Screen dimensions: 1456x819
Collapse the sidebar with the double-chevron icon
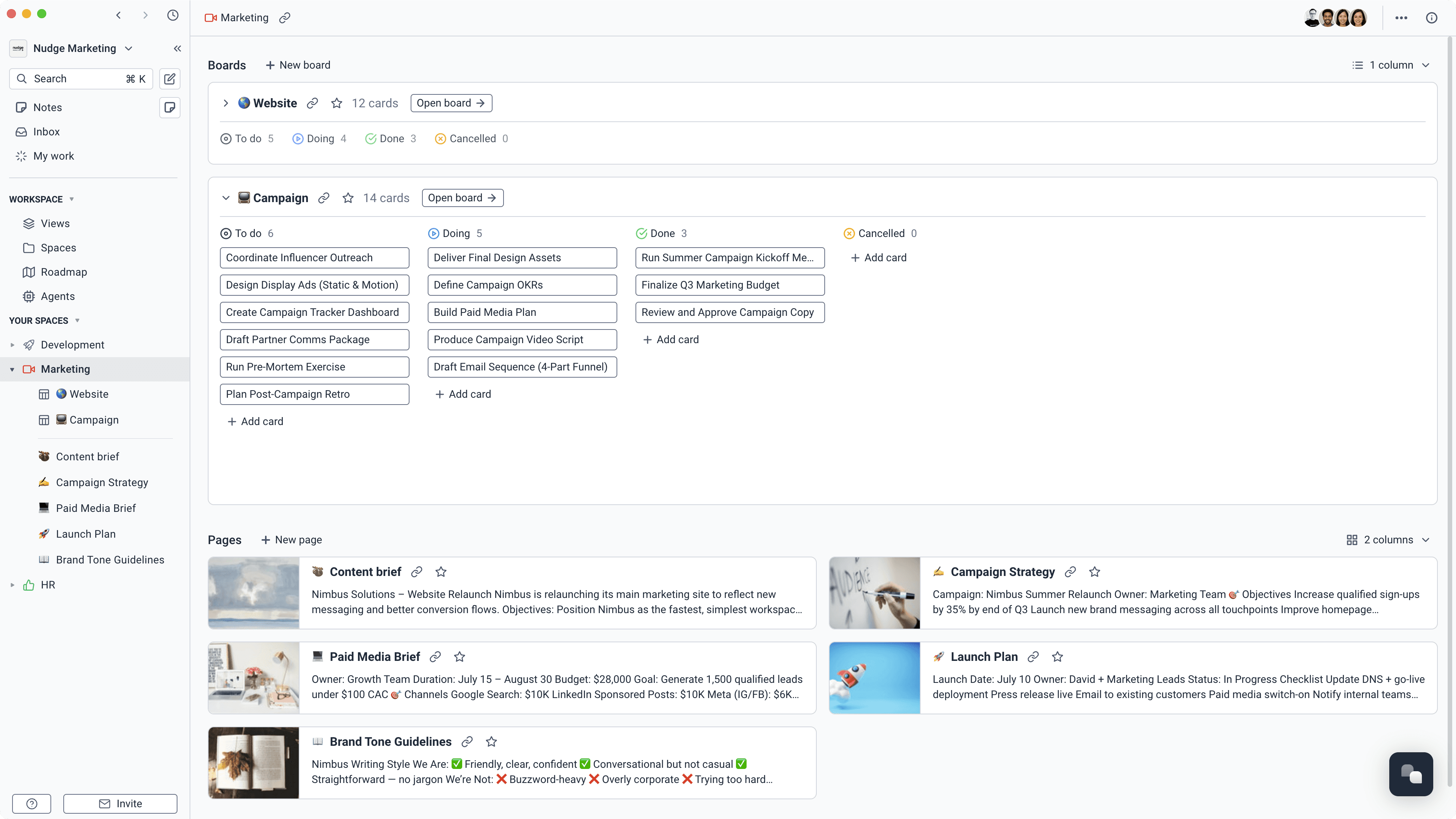pos(177,49)
